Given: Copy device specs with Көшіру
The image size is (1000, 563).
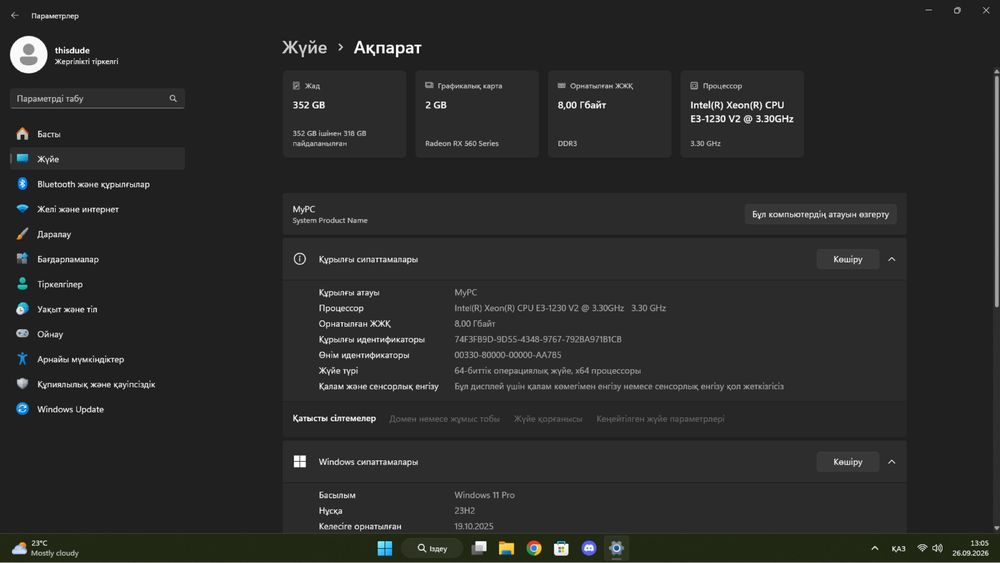Looking at the screenshot, I should click(848, 259).
